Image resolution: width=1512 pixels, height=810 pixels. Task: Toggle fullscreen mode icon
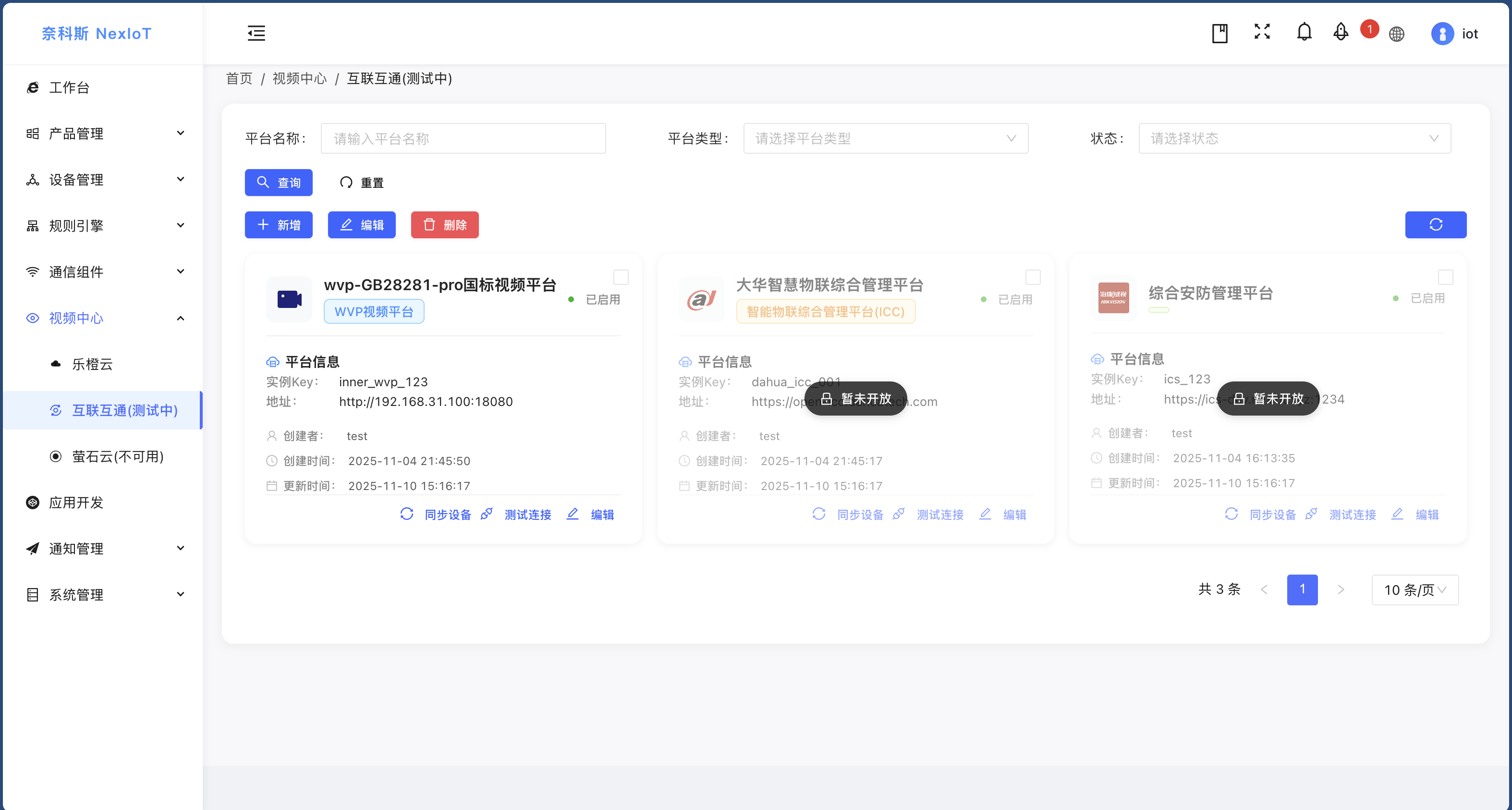click(x=1262, y=32)
